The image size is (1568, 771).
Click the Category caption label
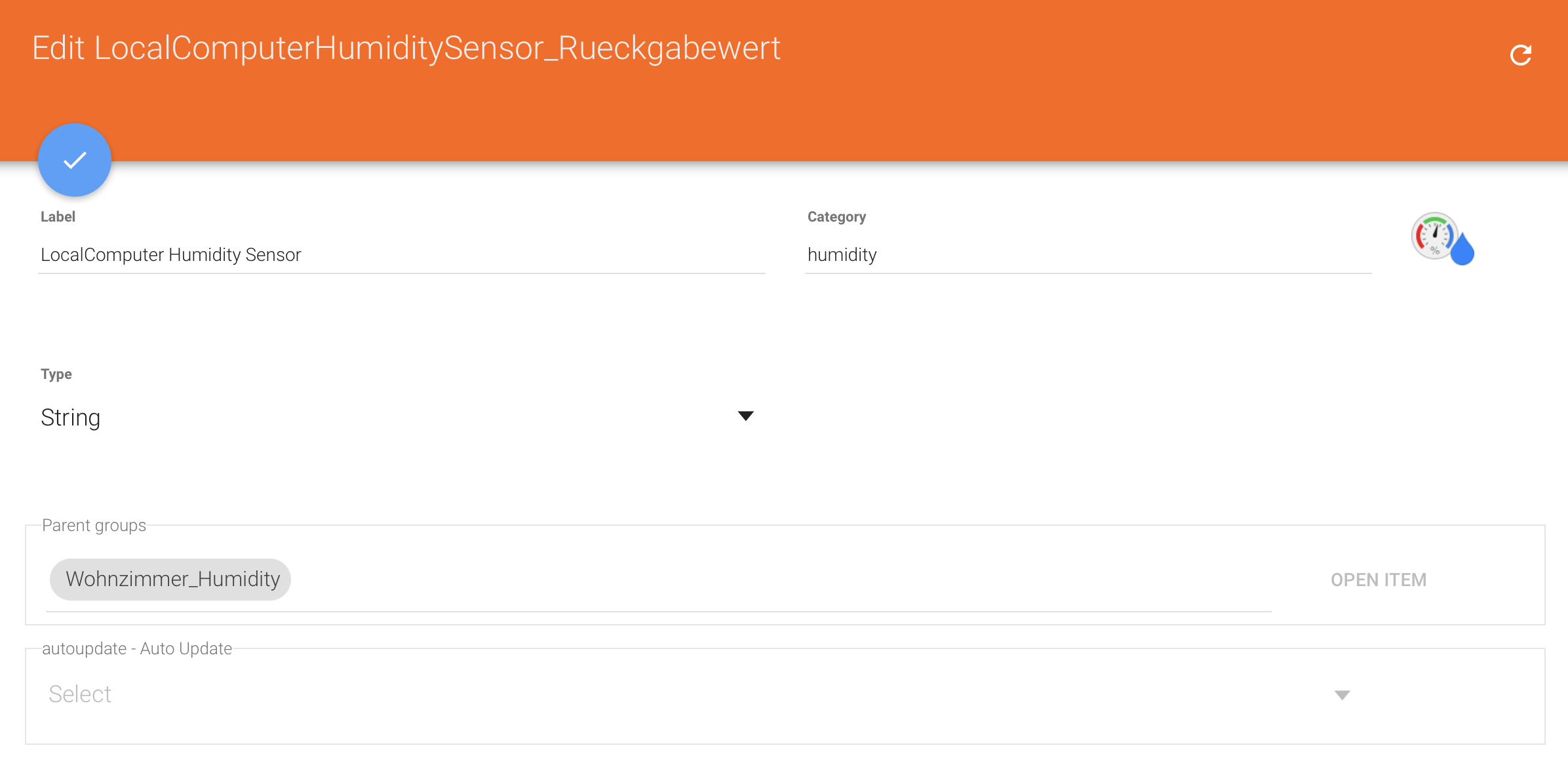[836, 217]
